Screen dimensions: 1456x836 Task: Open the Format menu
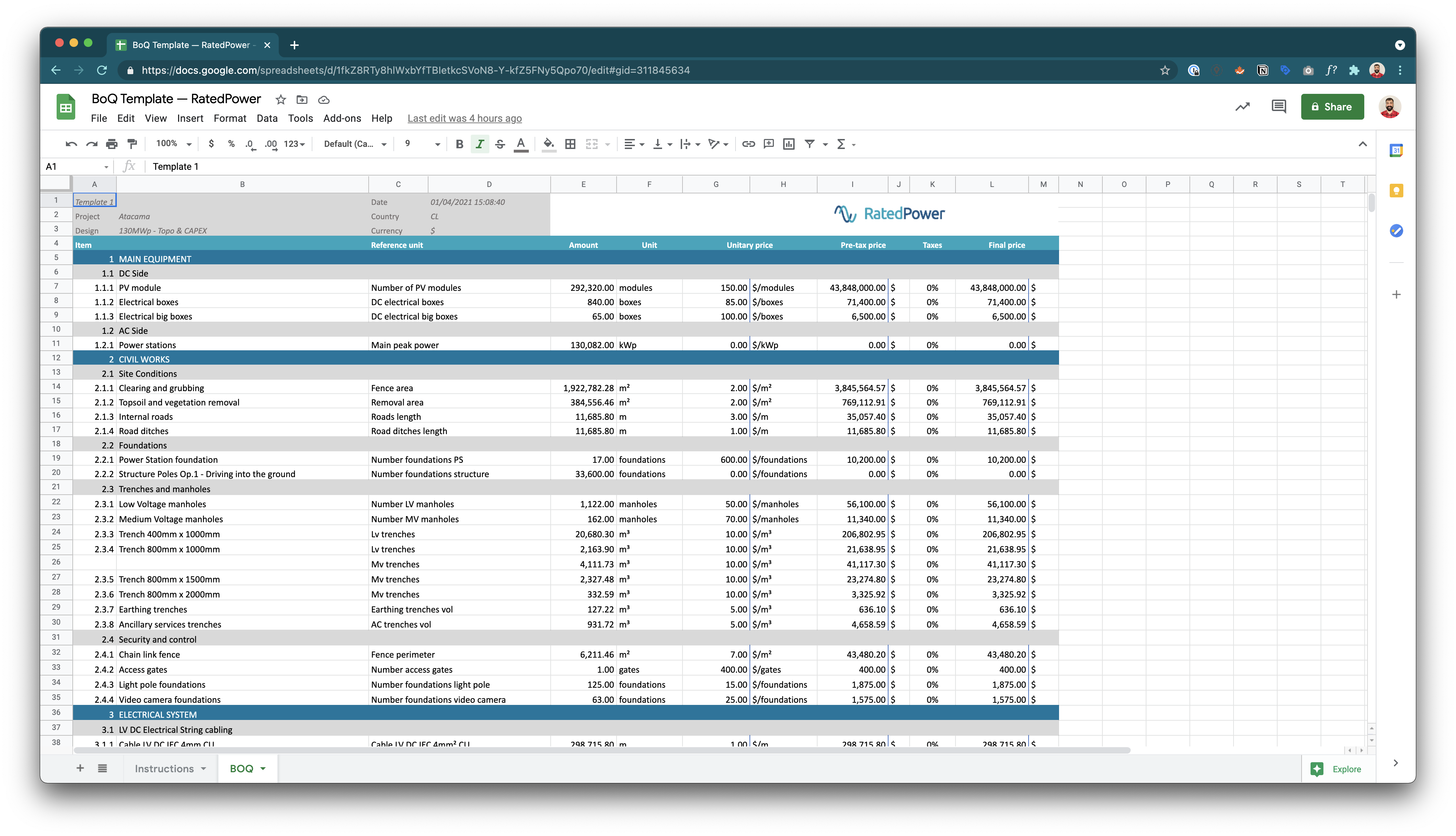click(x=230, y=118)
